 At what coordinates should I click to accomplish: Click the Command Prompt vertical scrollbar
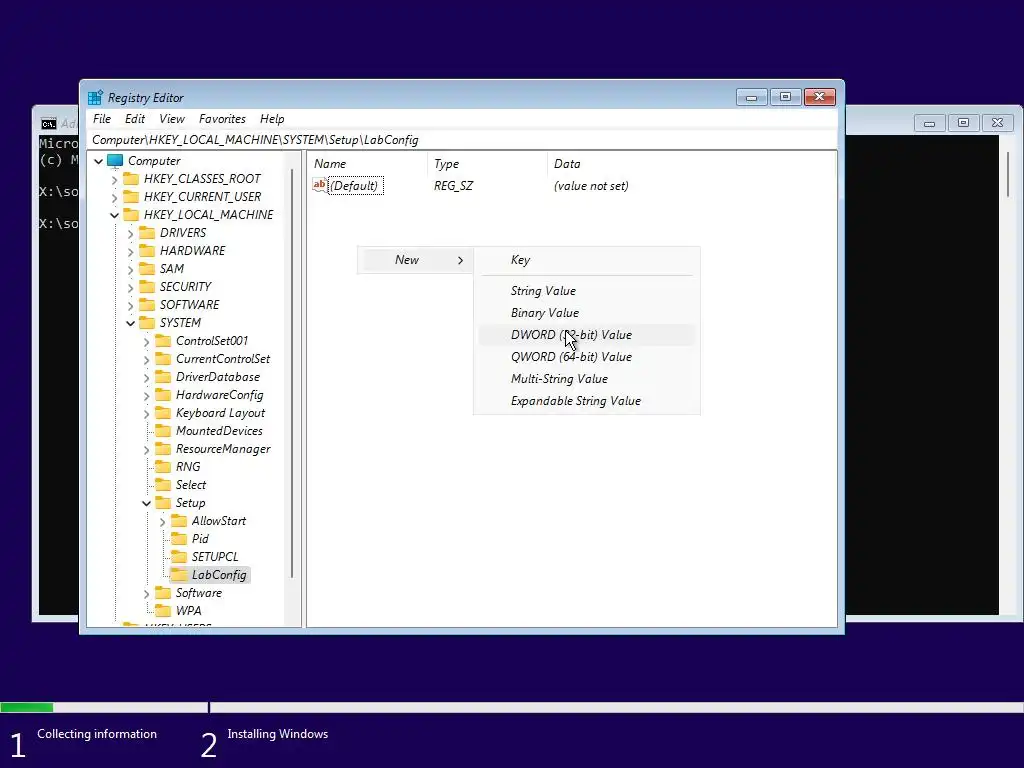[1008, 175]
